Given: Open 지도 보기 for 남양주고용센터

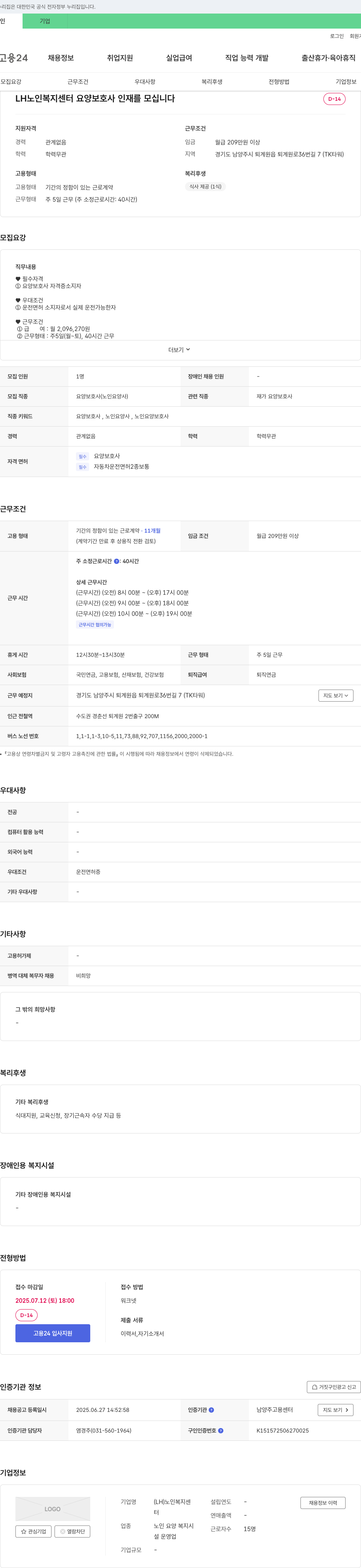Looking at the screenshot, I should [335, 1410].
